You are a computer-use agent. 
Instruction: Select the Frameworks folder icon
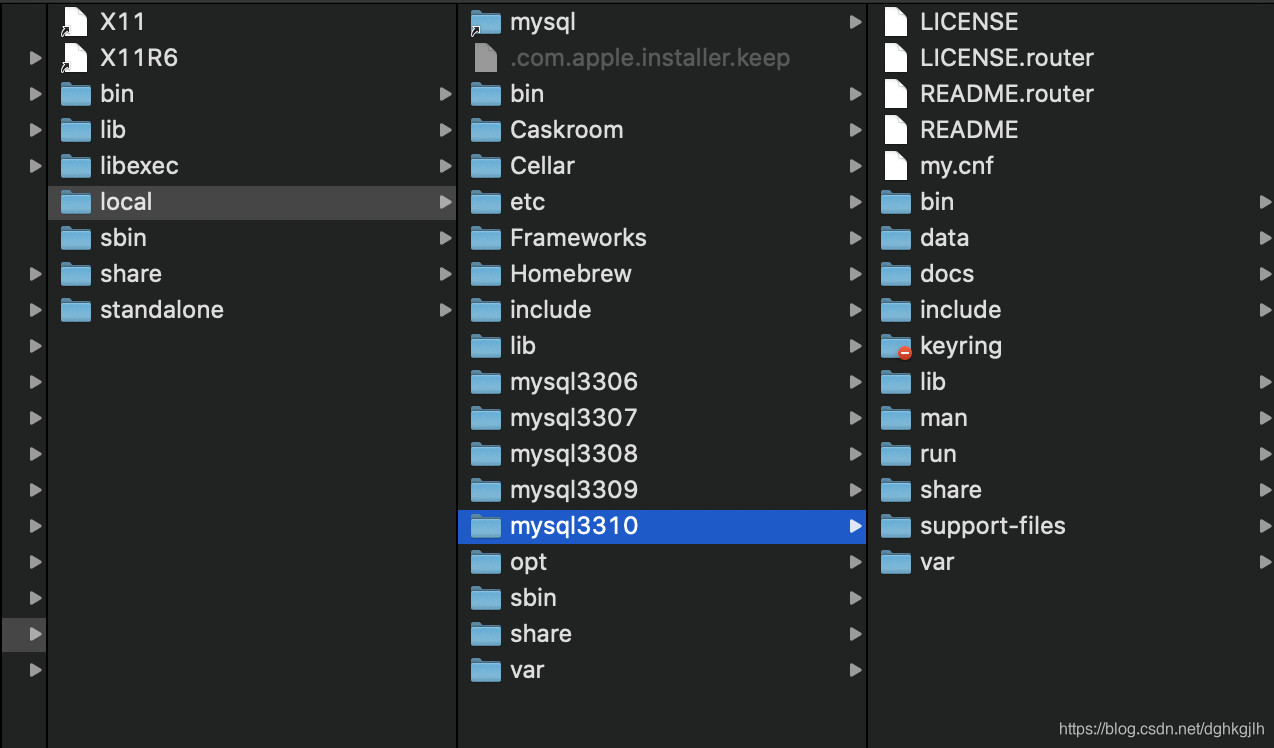[486, 238]
